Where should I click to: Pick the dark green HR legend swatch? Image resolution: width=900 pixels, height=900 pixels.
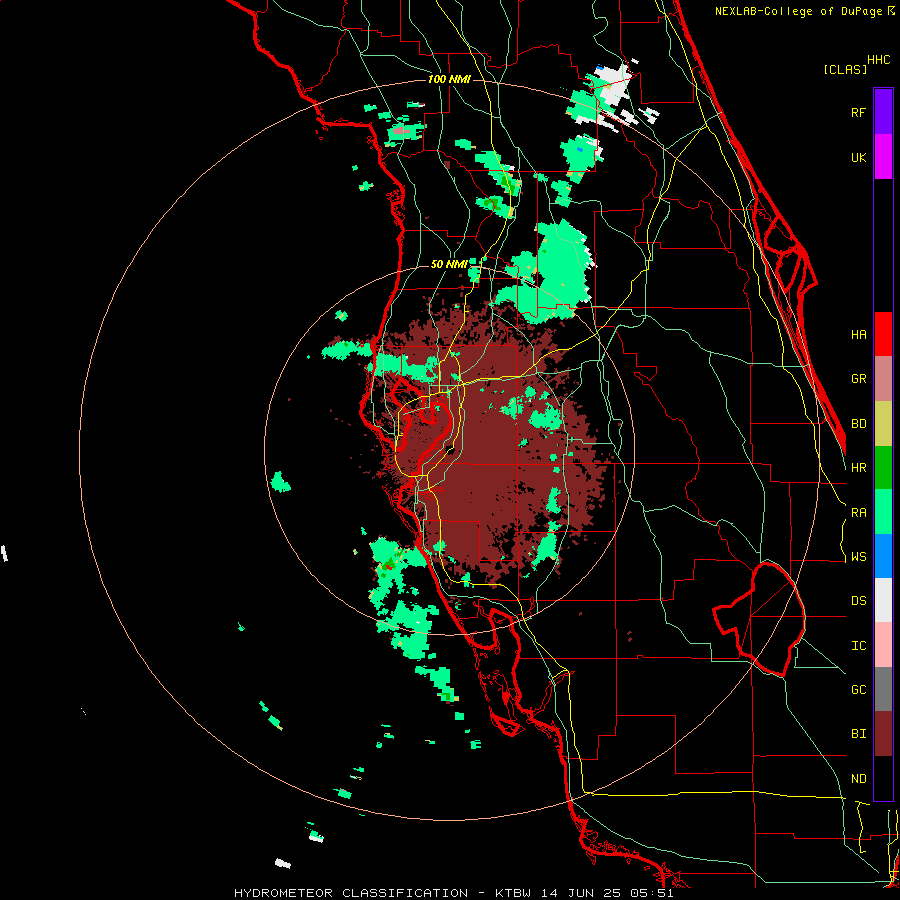(x=883, y=468)
